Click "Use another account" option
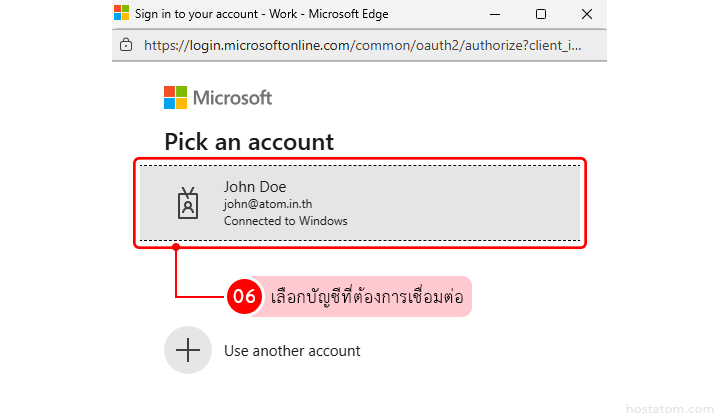 tap(292, 351)
